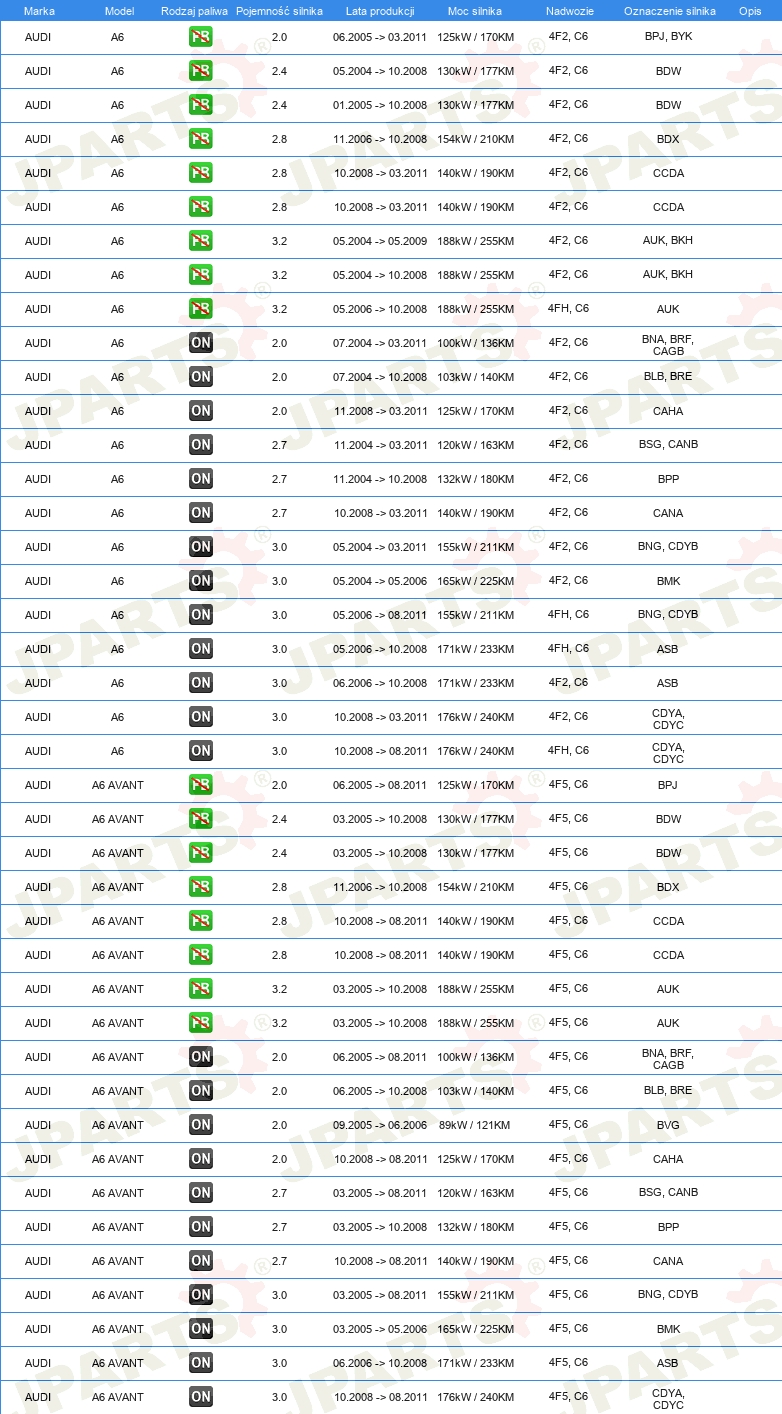Screen dimensions: 782x1414
Task: Click the diesel ON icon in the A6 11.2004 -> 10.2008 row
Action: (x=201, y=479)
